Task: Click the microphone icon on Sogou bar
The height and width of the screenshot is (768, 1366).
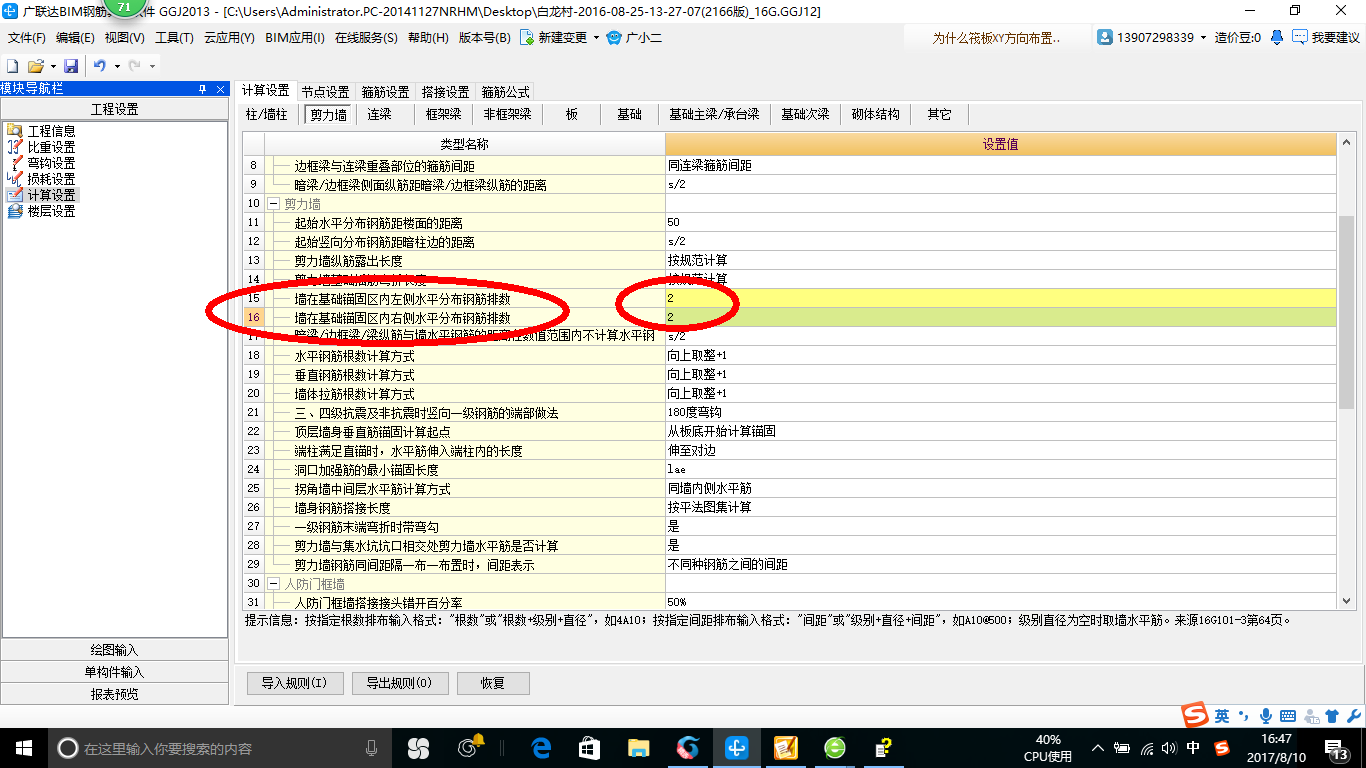Action: pyautogui.click(x=1266, y=716)
